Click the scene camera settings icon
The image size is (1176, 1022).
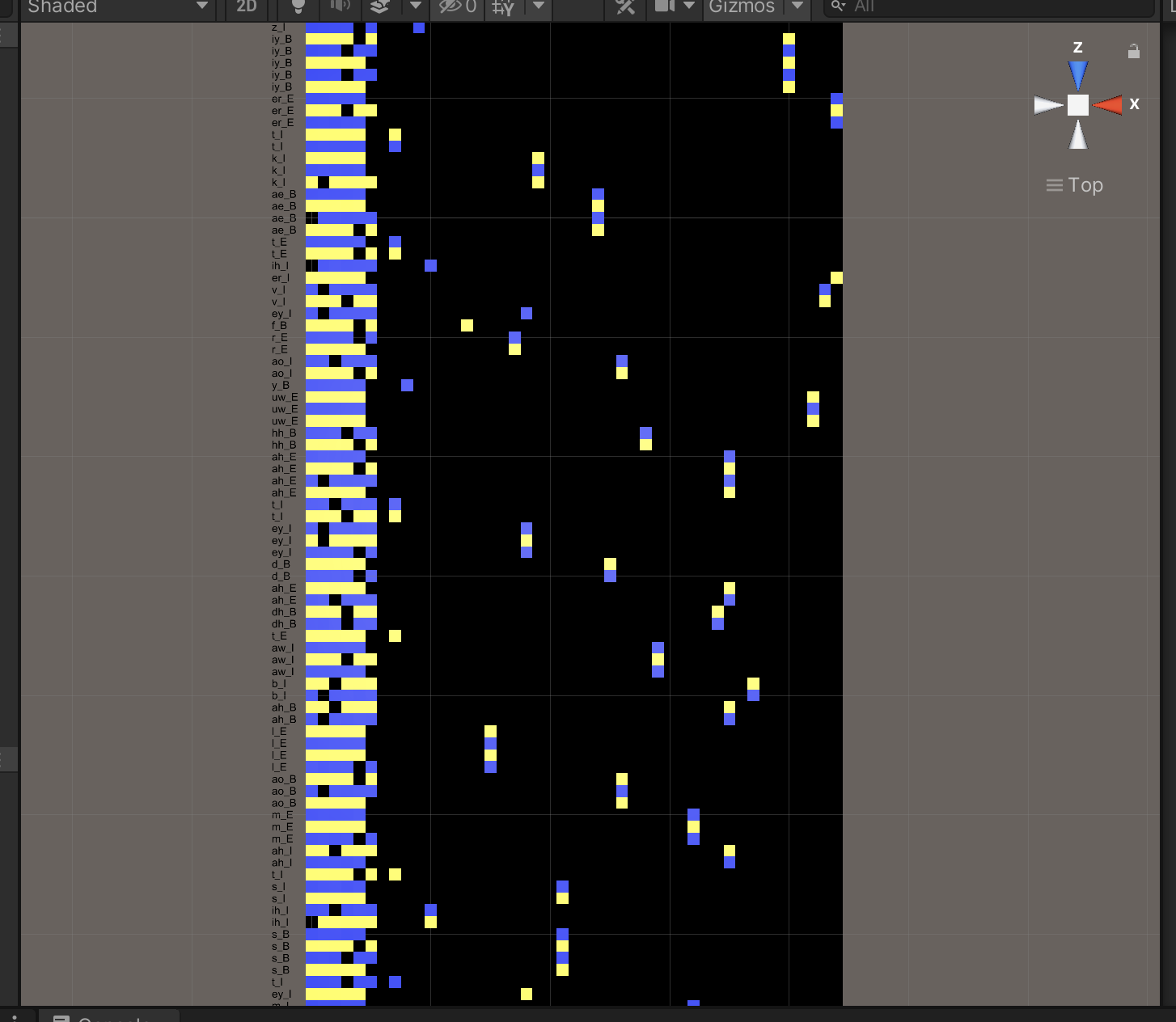click(665, 6)
